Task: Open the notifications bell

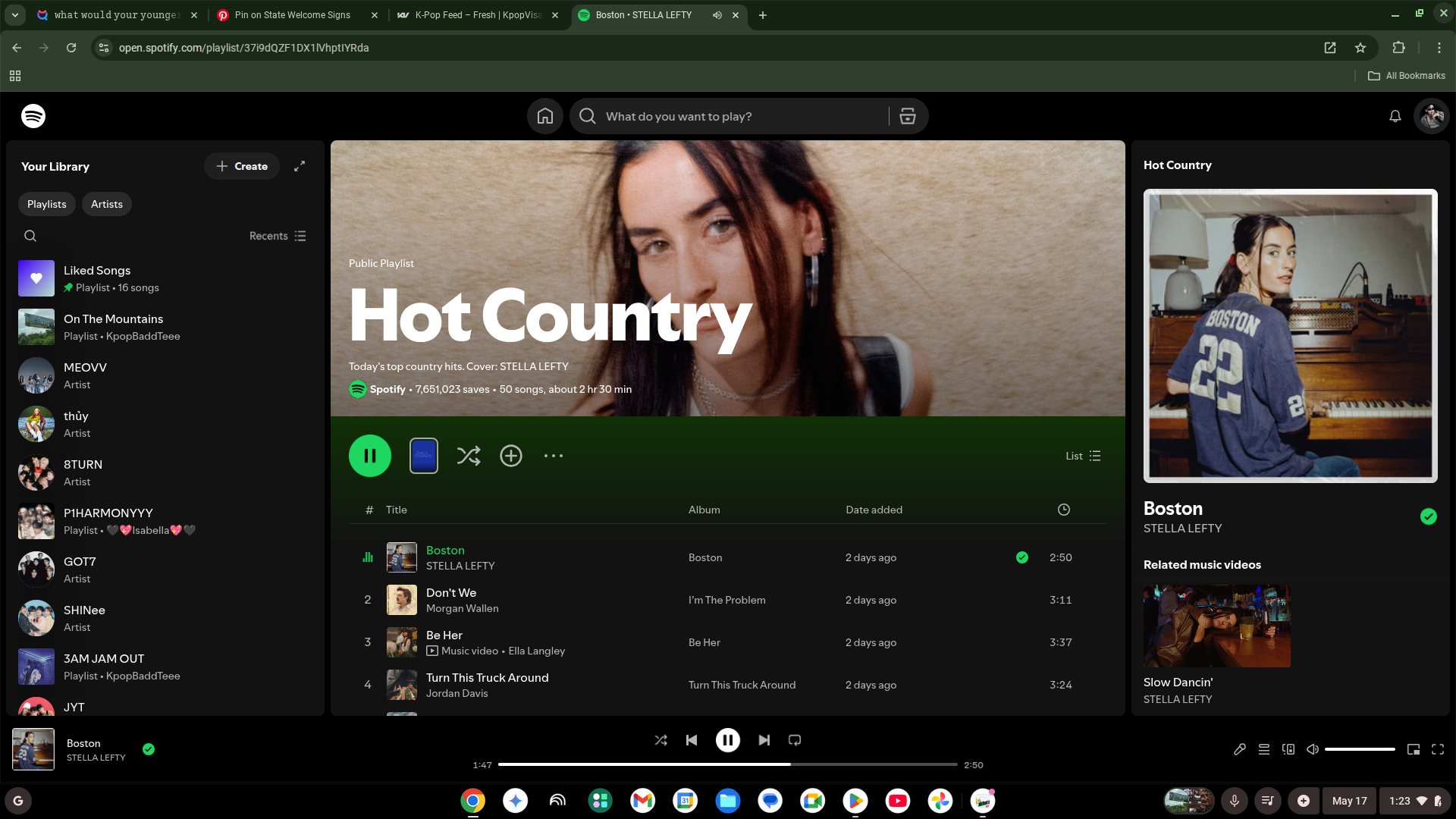Action: coord(1395,116)
